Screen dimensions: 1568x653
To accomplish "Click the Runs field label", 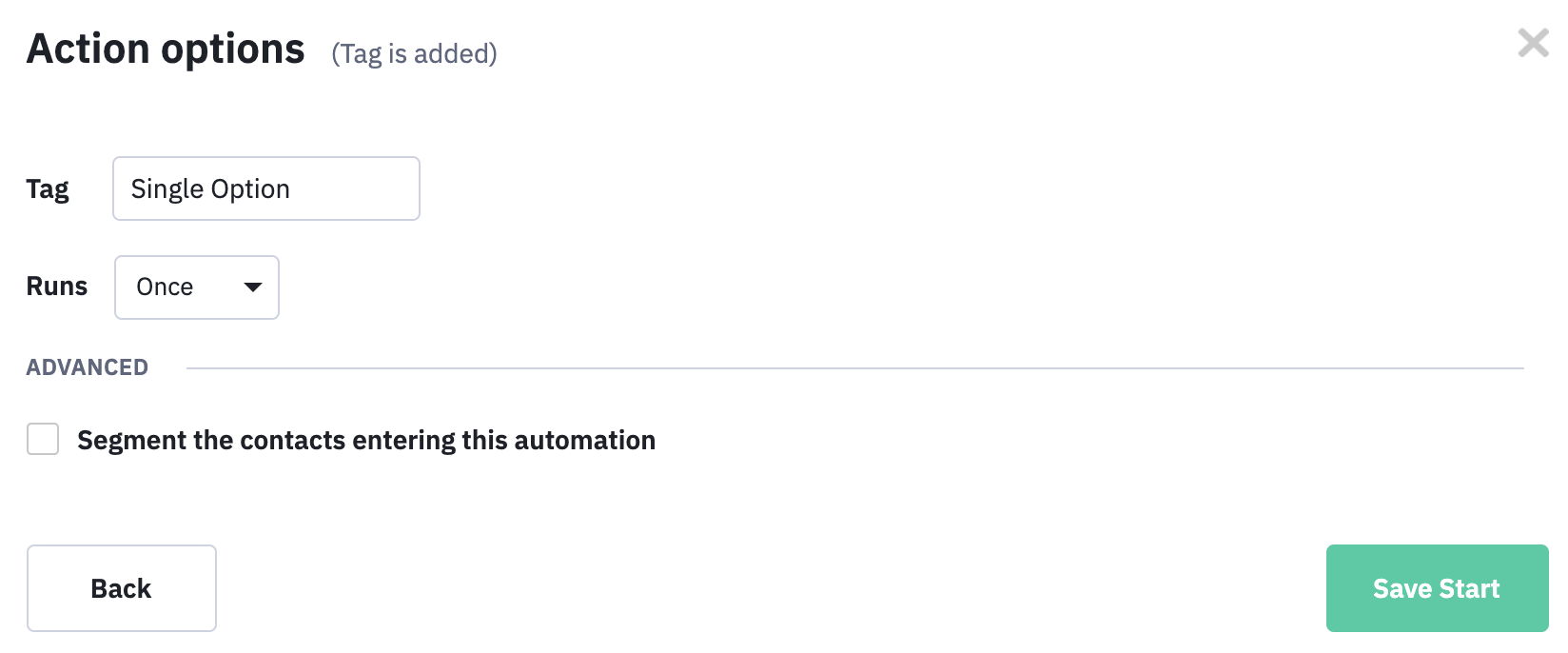I will click(x=57, y=287).
